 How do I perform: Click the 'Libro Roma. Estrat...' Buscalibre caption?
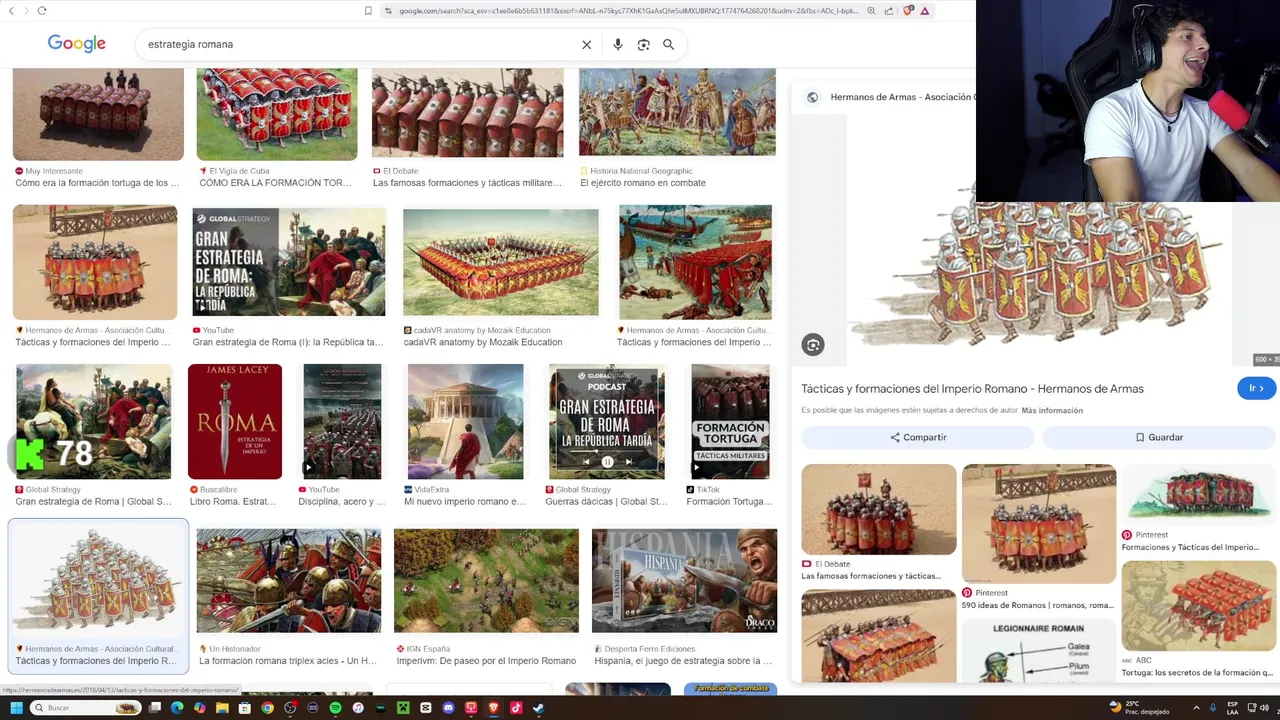tap(233, 501)
